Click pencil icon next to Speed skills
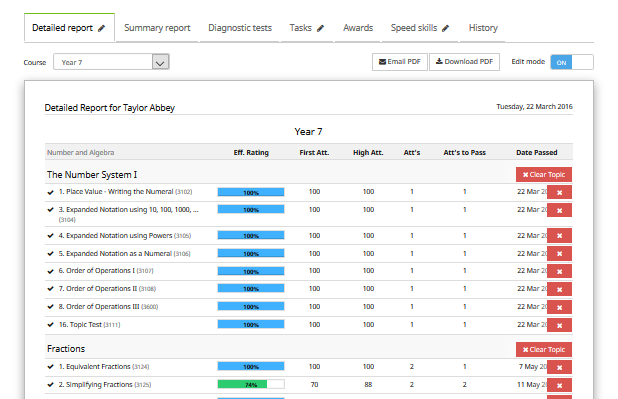618x399 pixels. click(445, 28)
